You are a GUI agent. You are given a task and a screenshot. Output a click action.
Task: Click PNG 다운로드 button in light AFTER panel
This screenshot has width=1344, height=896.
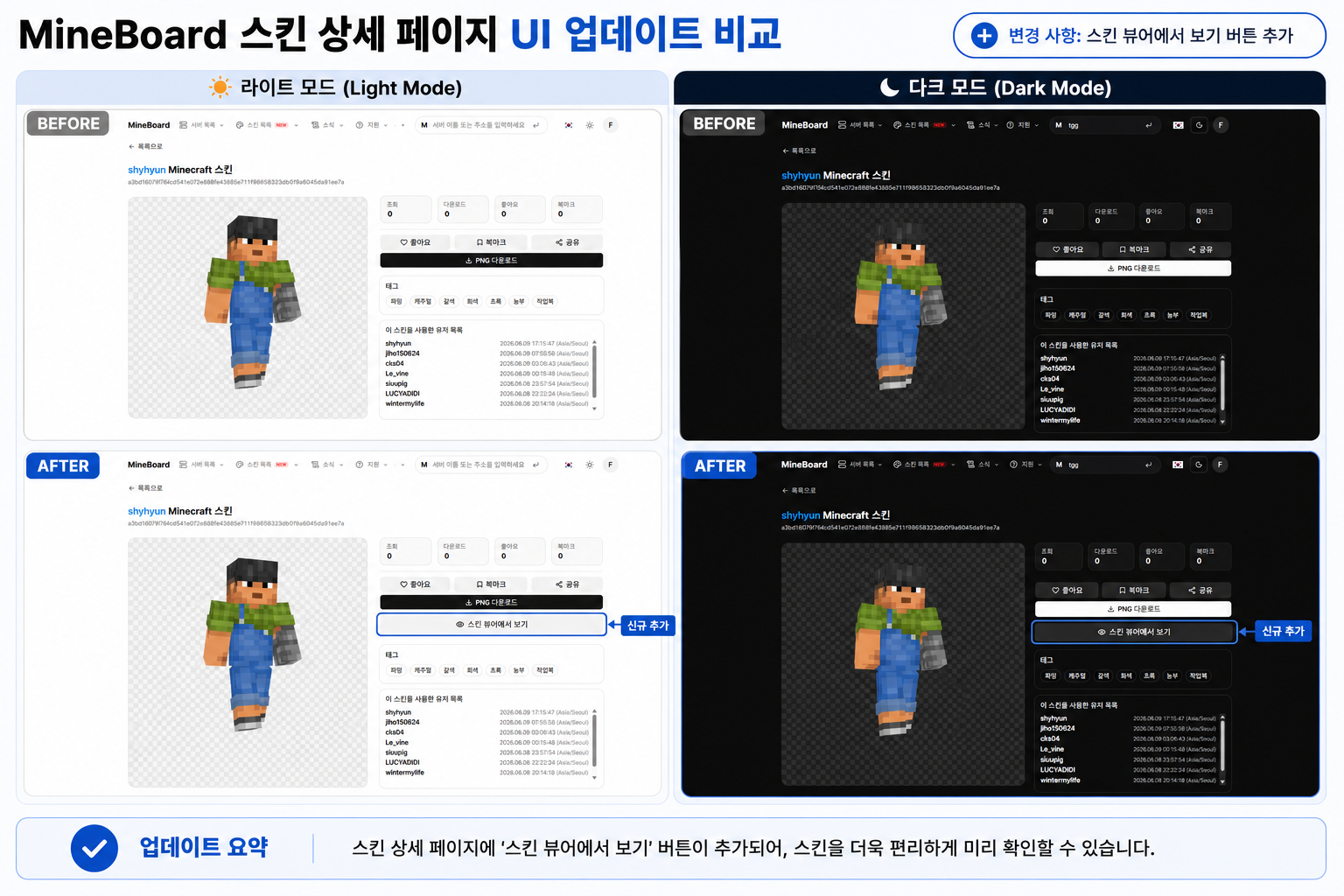pos(492,603)
